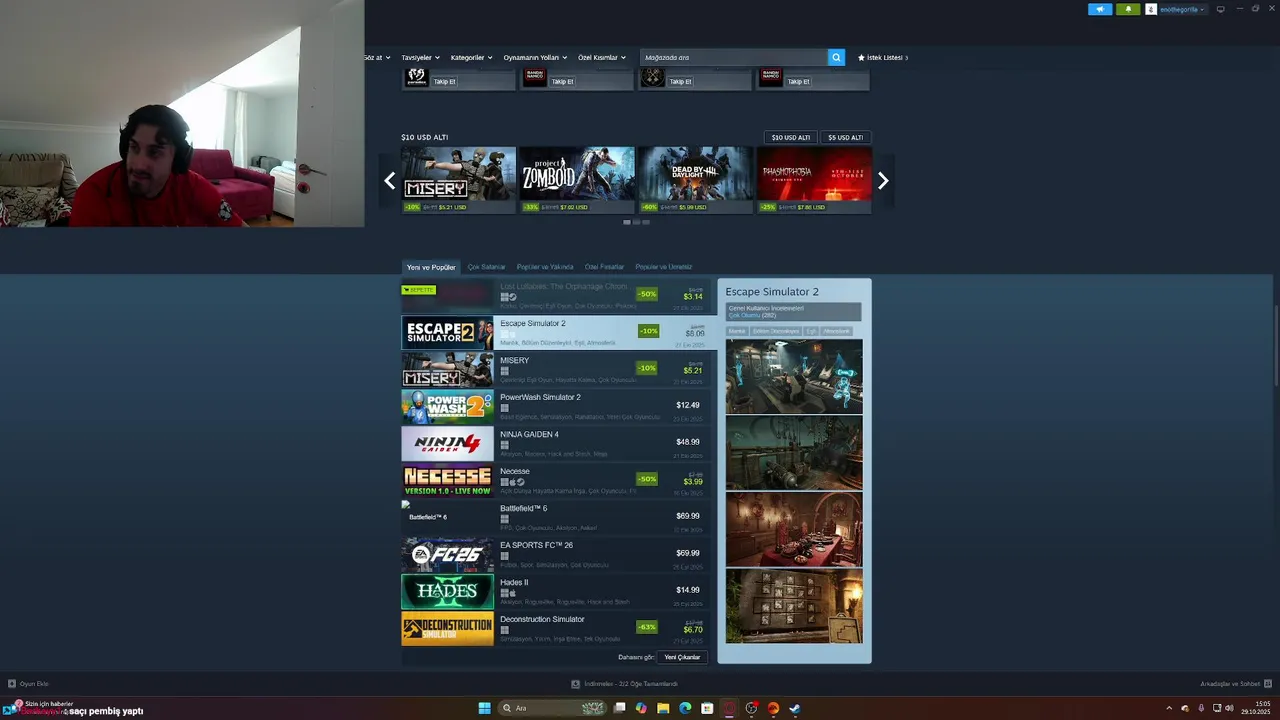Select the Escape Simulator 2 list row
The height and width of the screenshot is (720, 1280).
point(558,333)
